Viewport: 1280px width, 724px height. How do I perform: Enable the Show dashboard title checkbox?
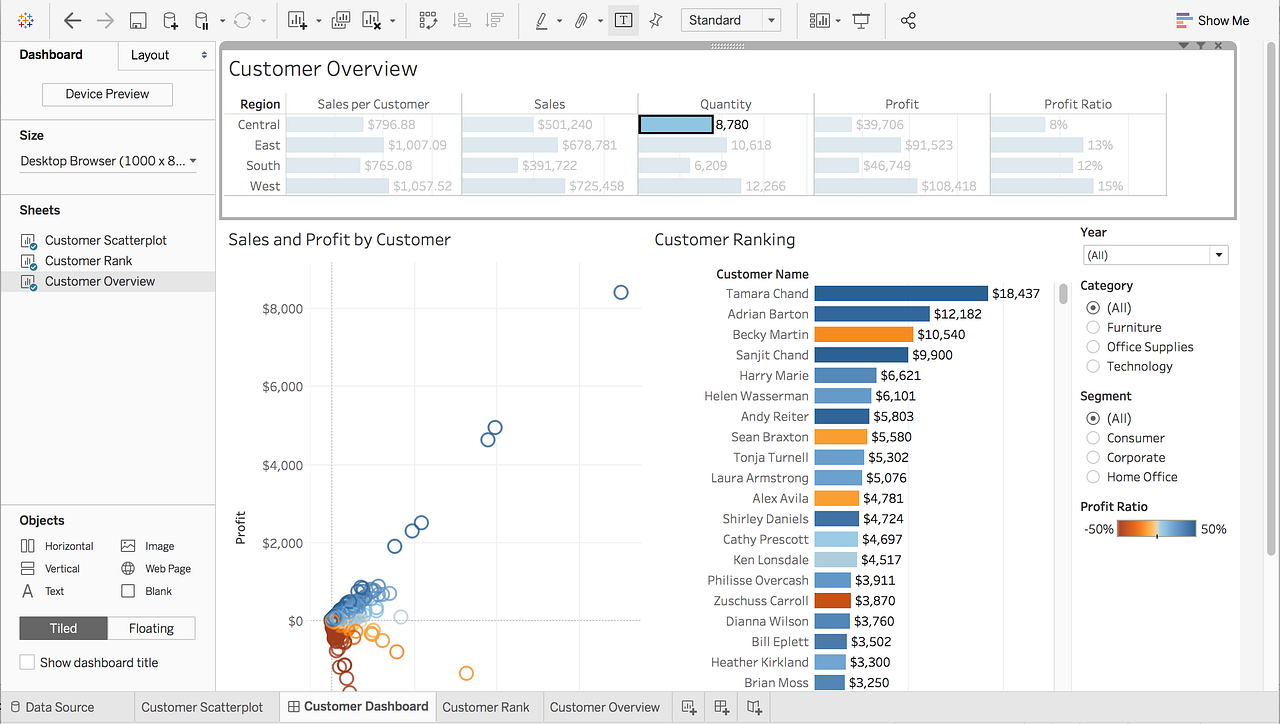pos(27,662)
